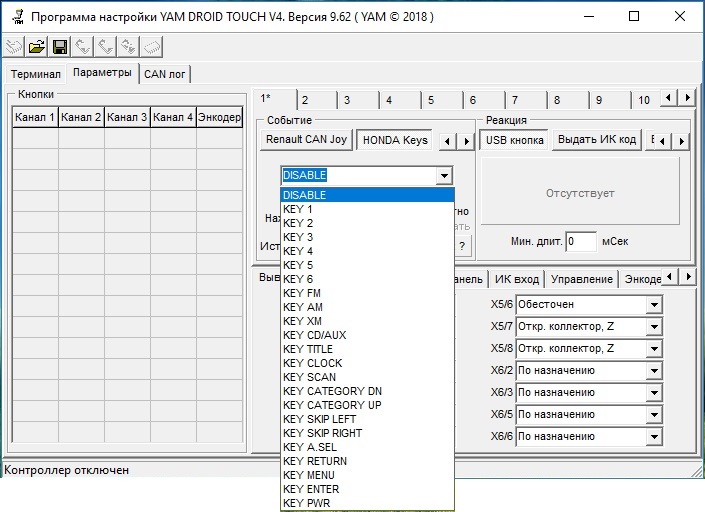Screen dimensions: 705x512
Task: Open the Управление tab
Action: [582, 279]
